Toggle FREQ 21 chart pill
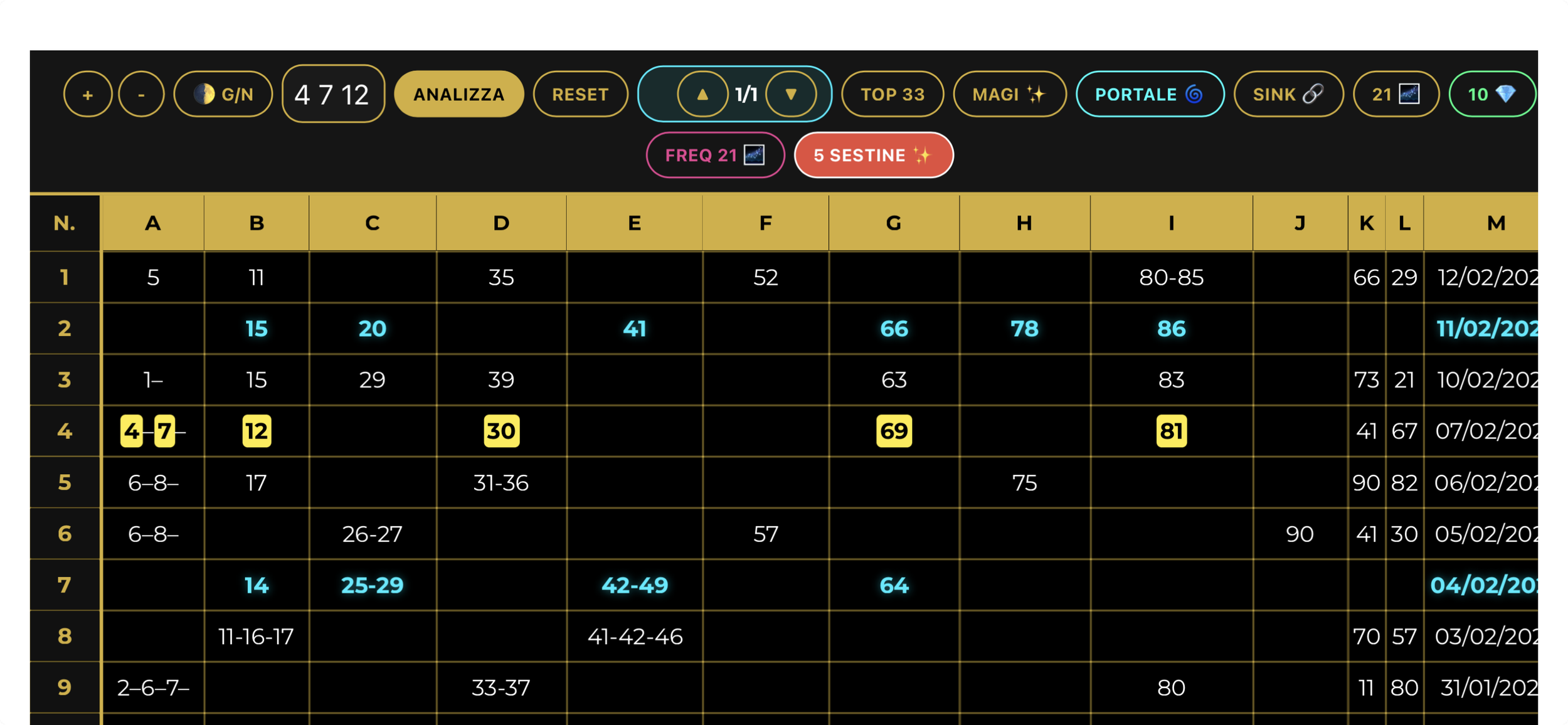This screenshot has height=725, width=1568. pyautogui.click(x=714, y=156)
